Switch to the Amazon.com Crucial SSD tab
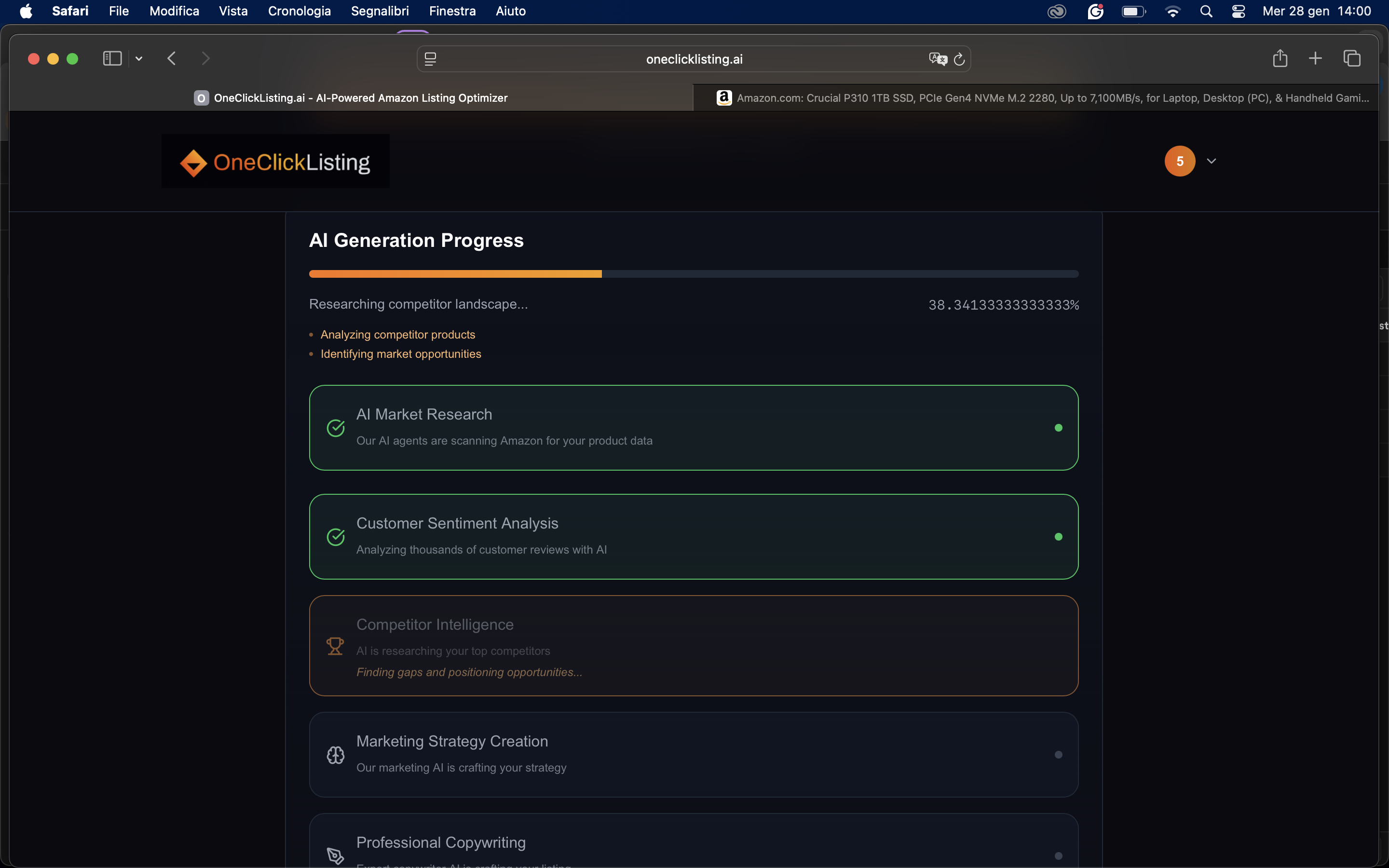 point(1033,97)
